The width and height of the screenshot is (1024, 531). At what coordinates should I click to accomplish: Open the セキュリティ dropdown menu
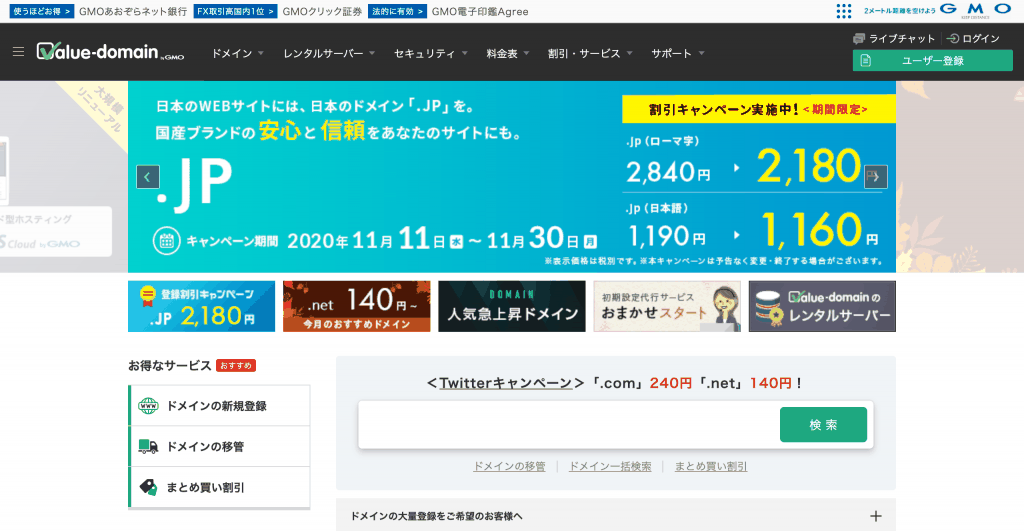tap(431, 54)
